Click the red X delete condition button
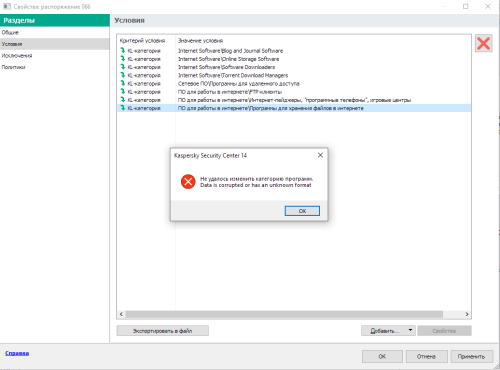500x370 pixels. coord(483,43)
